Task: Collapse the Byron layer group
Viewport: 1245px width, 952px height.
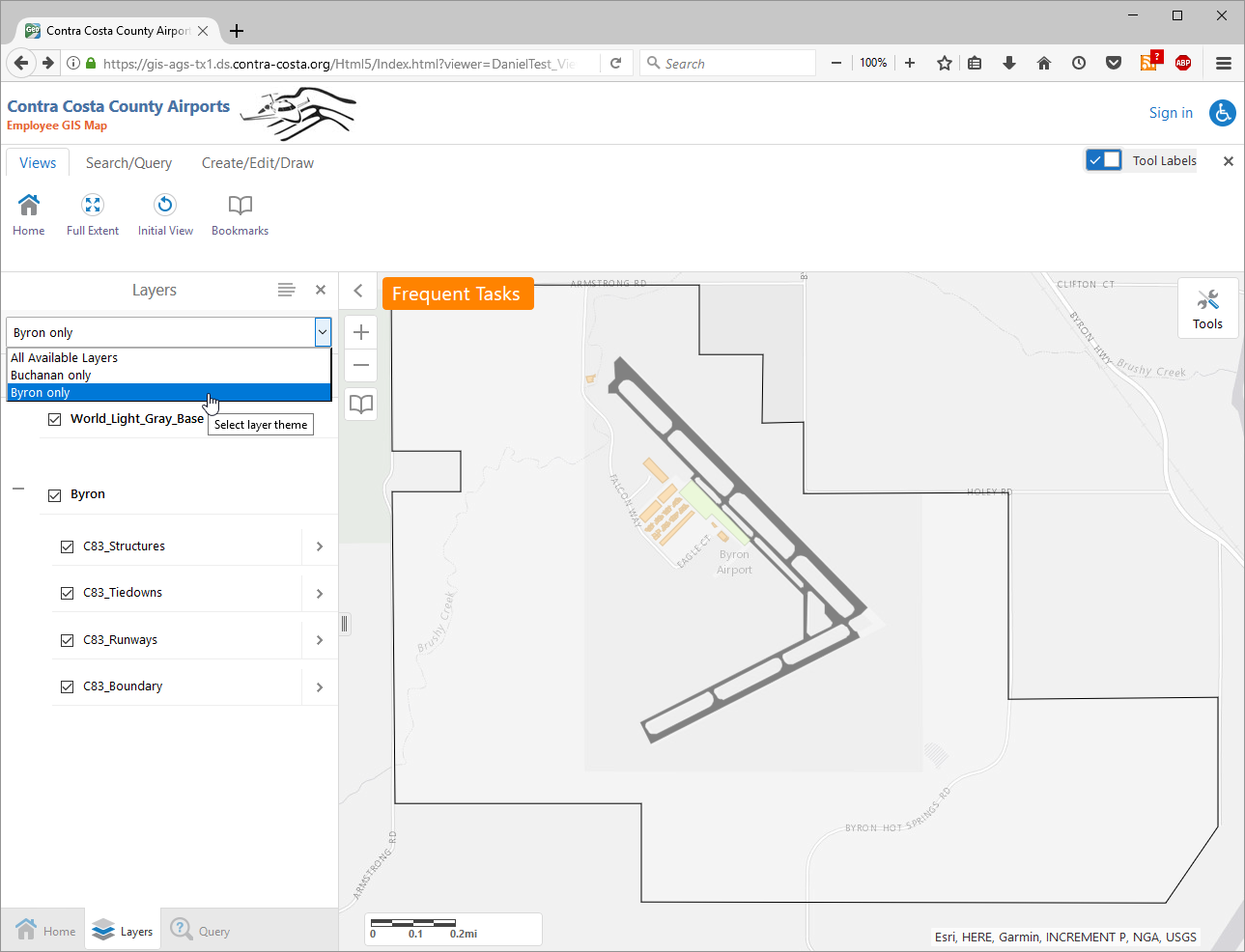Action: point(18,490)
